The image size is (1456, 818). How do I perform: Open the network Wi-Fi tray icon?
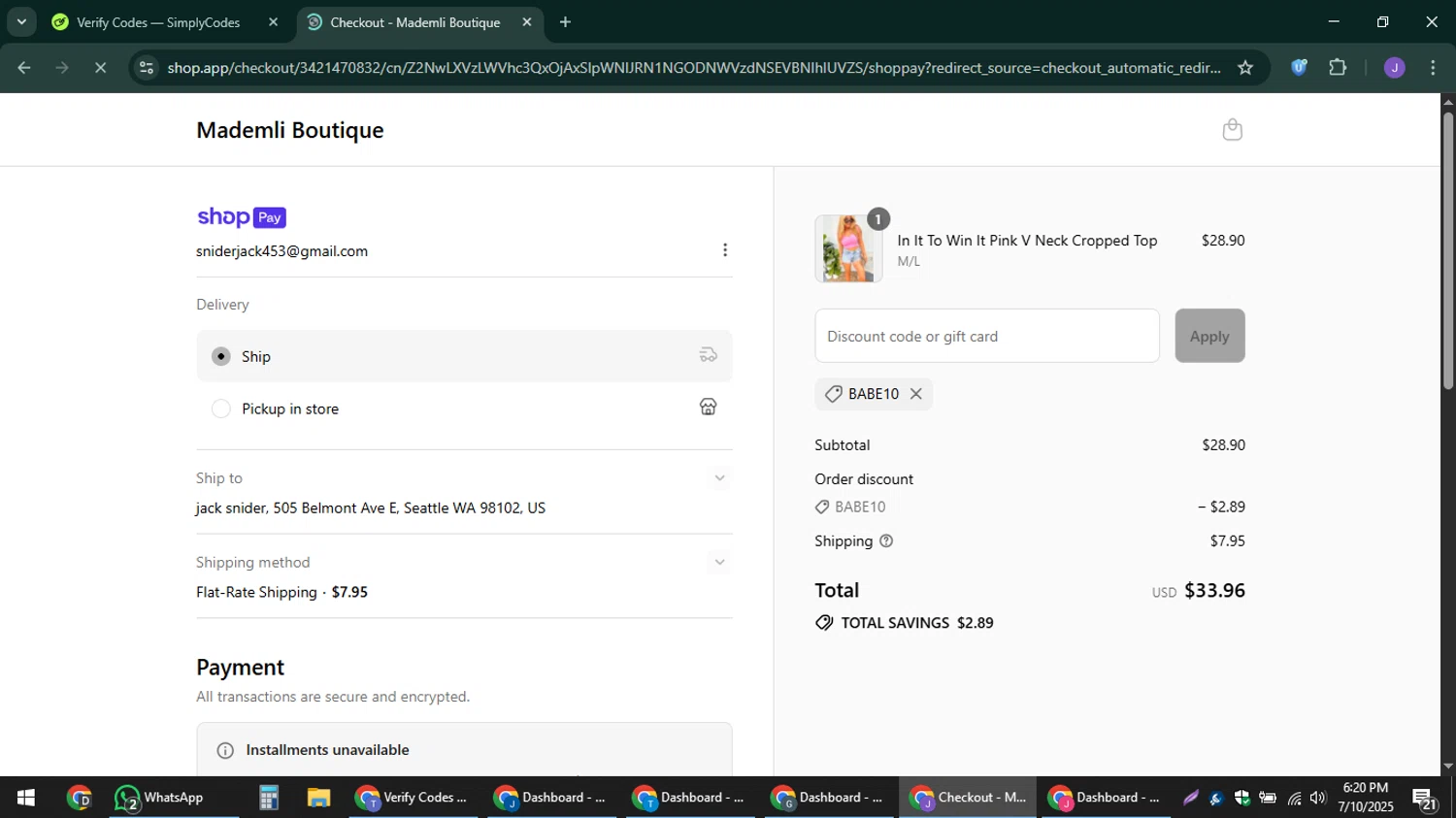(x=1294, y=798)
